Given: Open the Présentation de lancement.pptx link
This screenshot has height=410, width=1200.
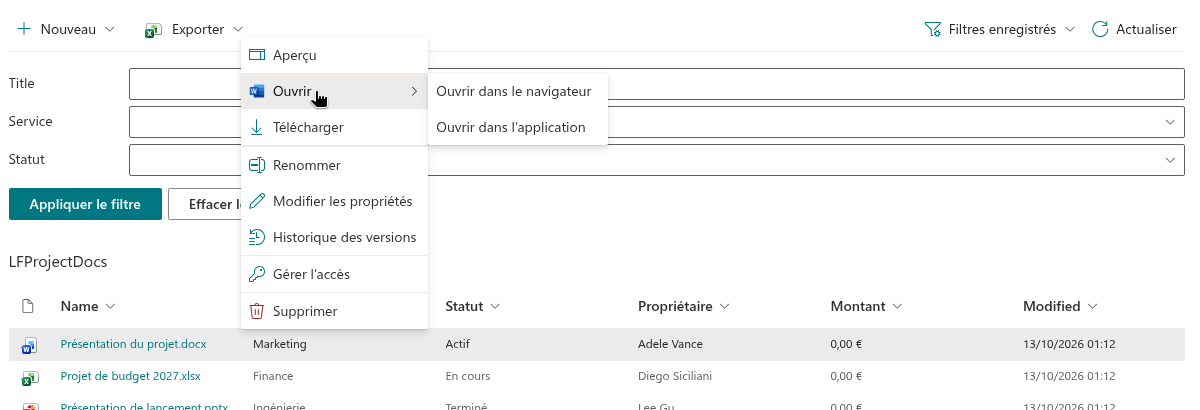Looking at the screenshot, I should click(144, 407).
